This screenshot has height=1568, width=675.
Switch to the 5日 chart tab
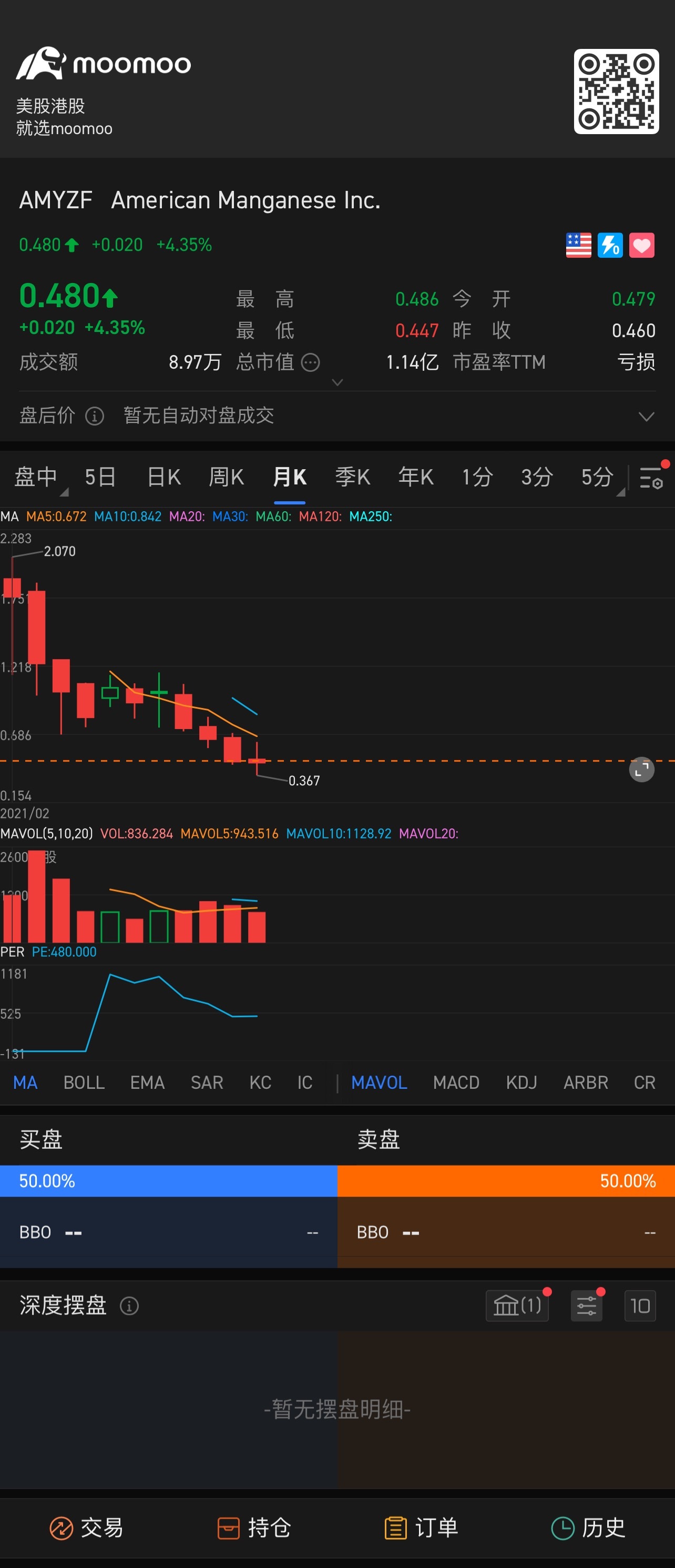[x=100, y=477]
